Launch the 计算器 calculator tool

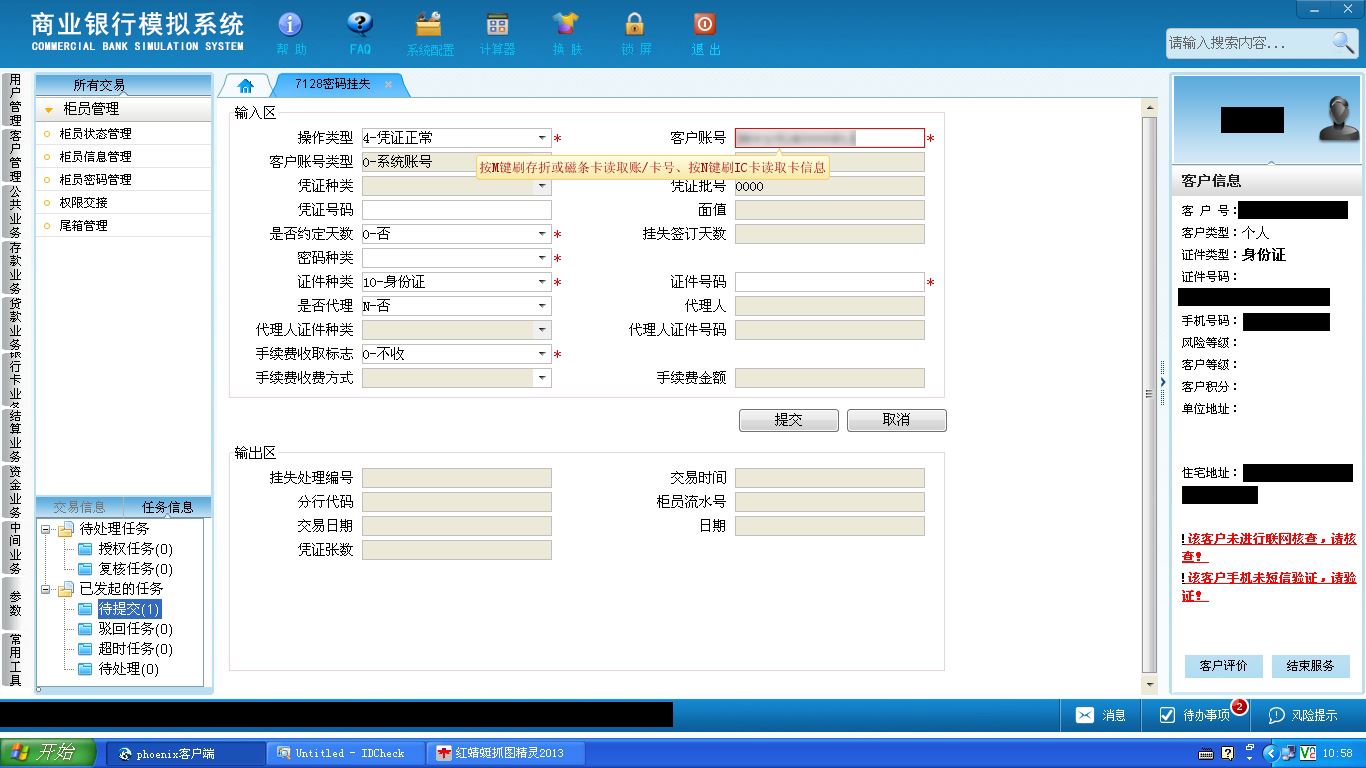pyautogui.click(x=497, y=24)
